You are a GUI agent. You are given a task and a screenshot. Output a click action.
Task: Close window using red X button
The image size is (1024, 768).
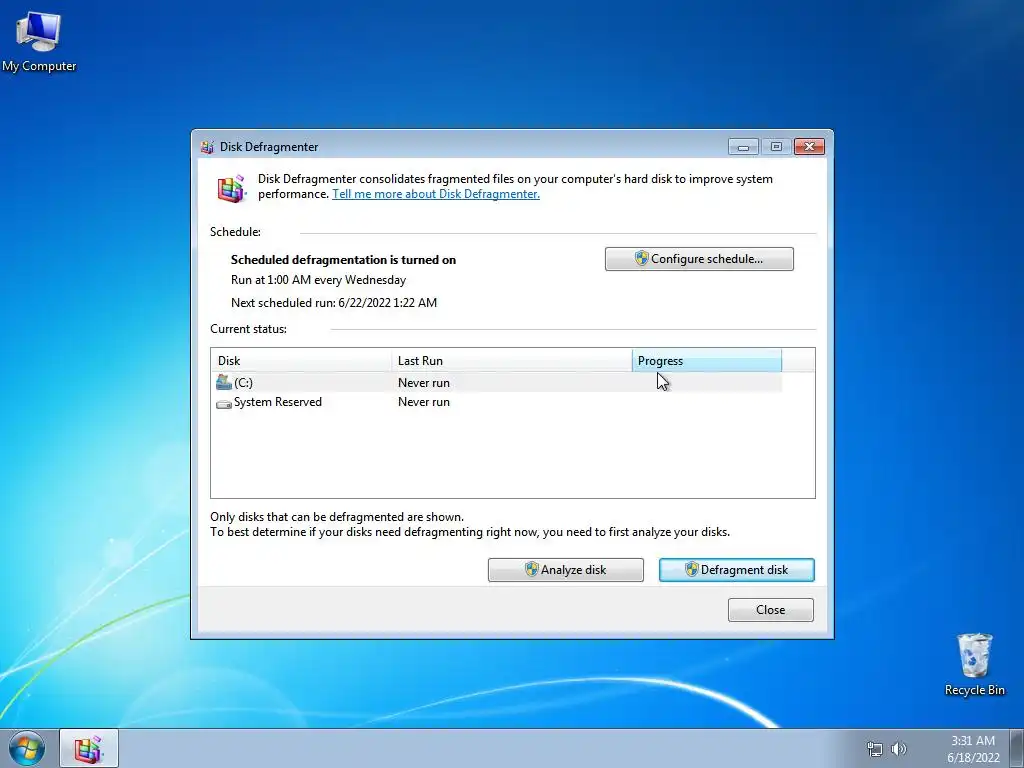809,147
